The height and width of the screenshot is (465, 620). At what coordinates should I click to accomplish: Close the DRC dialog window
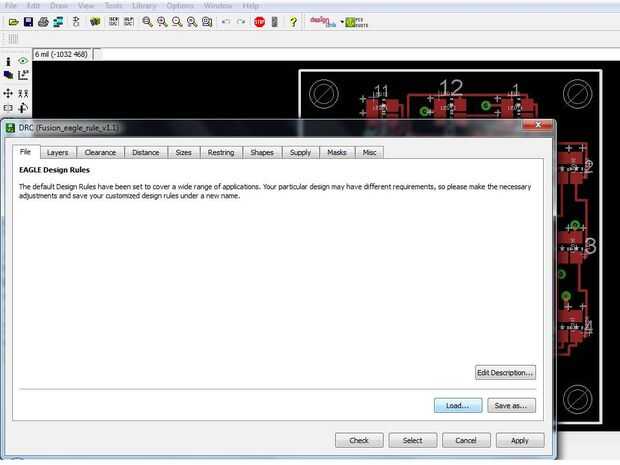538,125
